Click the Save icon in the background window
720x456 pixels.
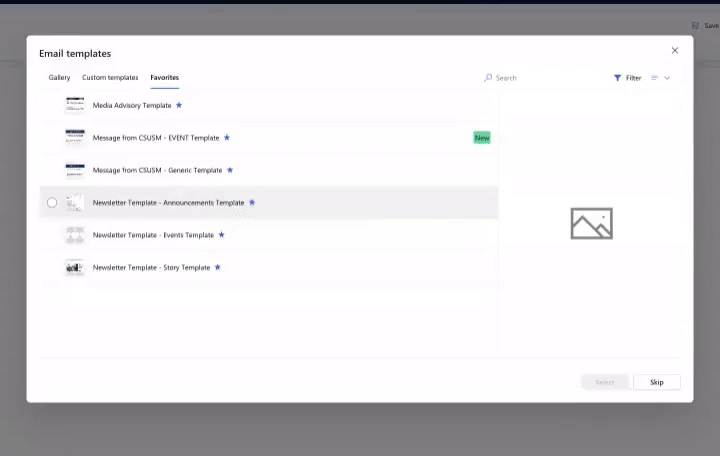click(x=695, y=26)
